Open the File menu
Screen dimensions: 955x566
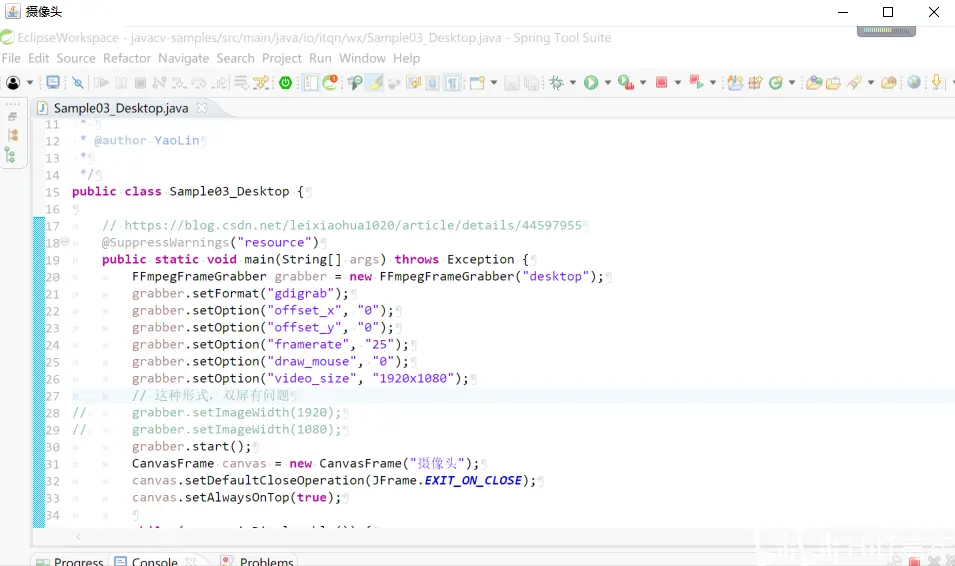tap(11, 58)
